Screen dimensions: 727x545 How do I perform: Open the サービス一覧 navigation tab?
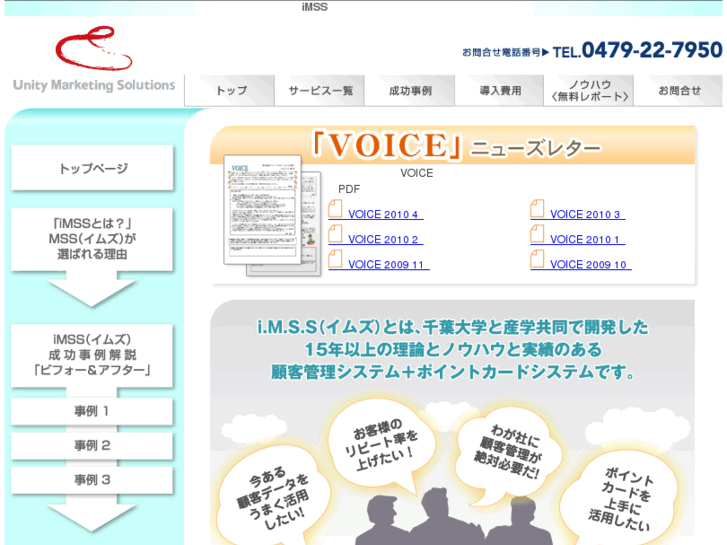tap(320, 90)
